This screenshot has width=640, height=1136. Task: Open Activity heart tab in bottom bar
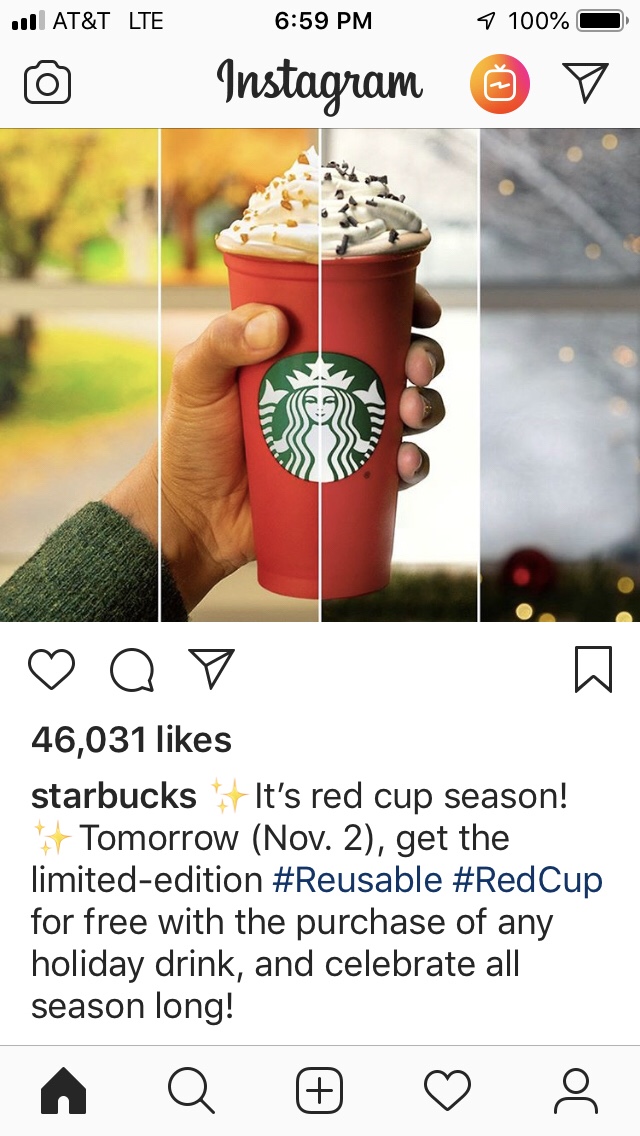(x=447, y=1090)
